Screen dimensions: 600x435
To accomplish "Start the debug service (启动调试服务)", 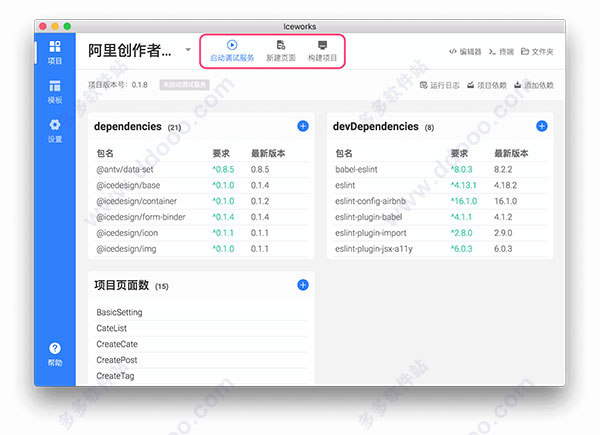I will pyautogui.click(x=232, y=51).
